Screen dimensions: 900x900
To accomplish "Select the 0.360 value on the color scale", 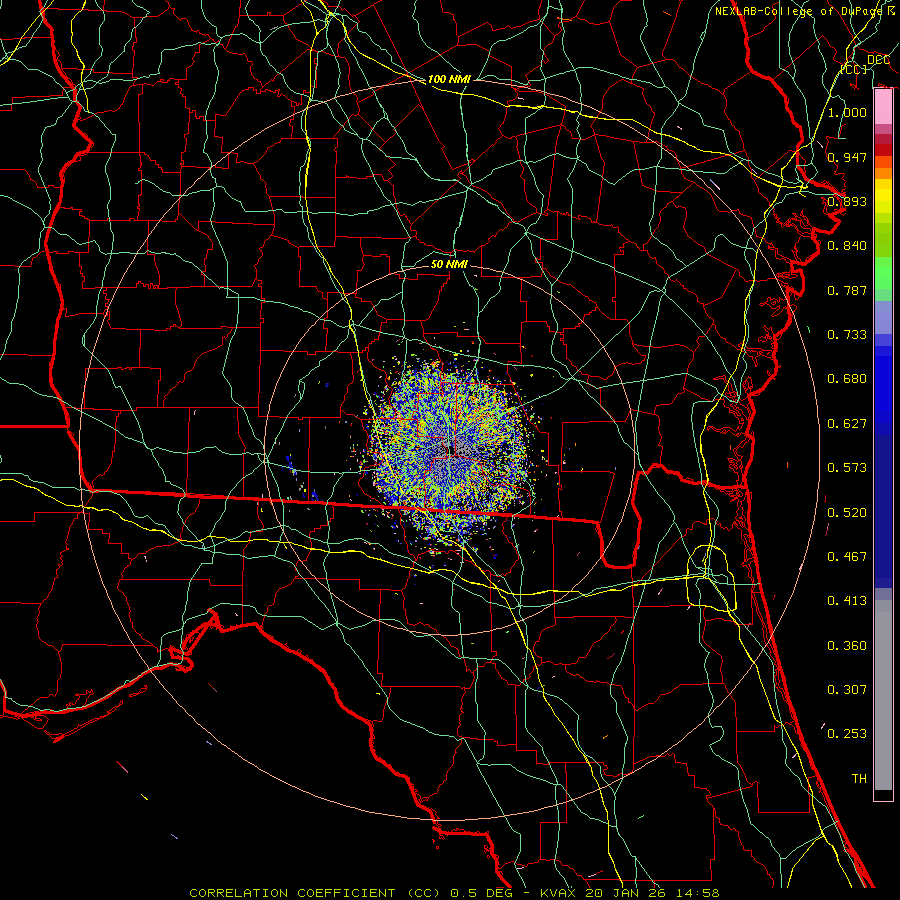I will 847,646.
